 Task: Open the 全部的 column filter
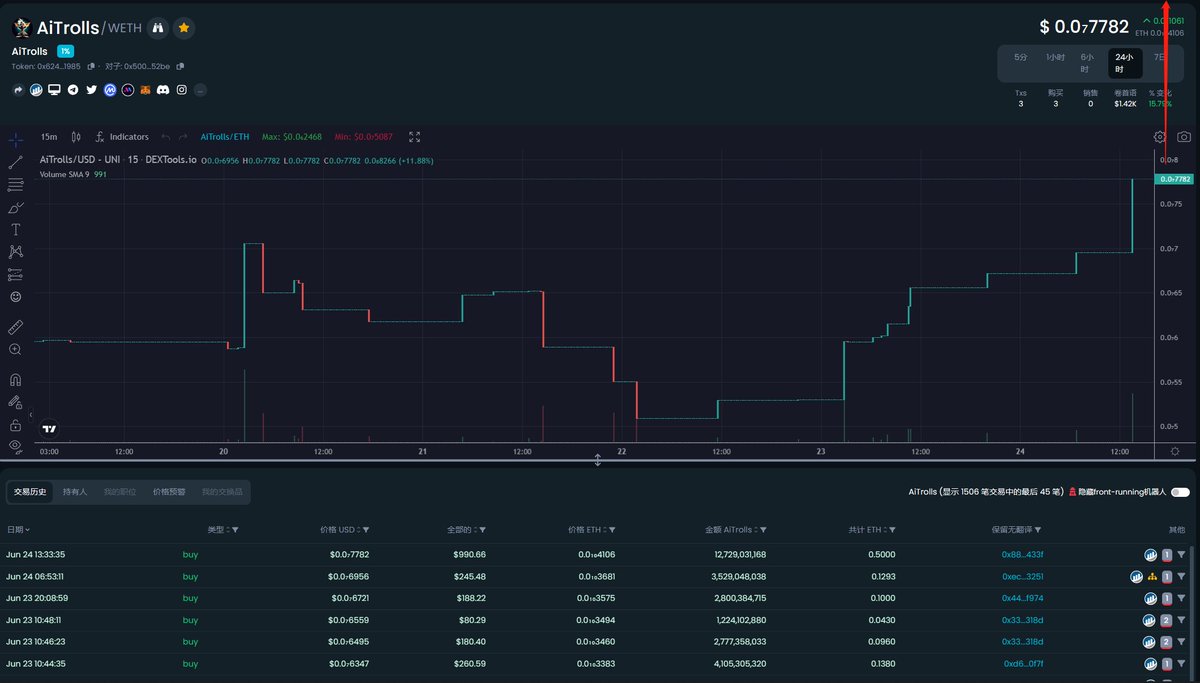pyautogui.click(x=482, y=530)
